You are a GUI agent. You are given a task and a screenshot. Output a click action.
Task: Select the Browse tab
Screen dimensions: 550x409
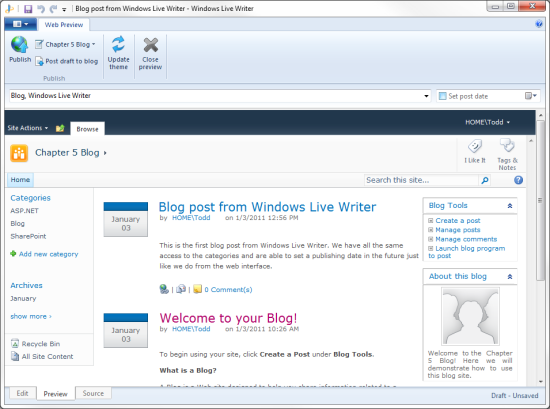pos(87,129)
